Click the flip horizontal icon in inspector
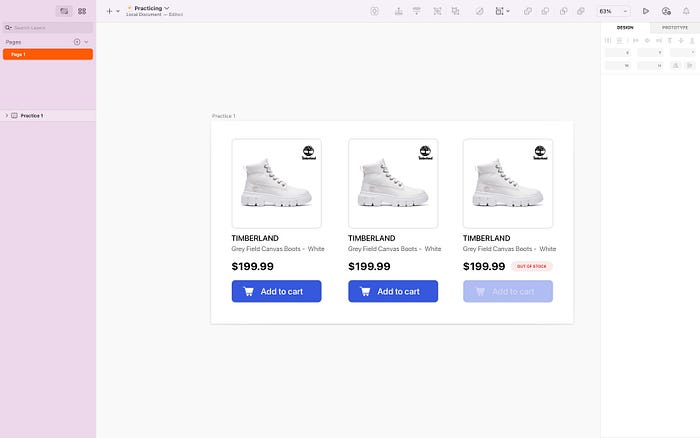The width and height of the screenshot is (700, 438). pyautogui.click(x=676, y=66)
